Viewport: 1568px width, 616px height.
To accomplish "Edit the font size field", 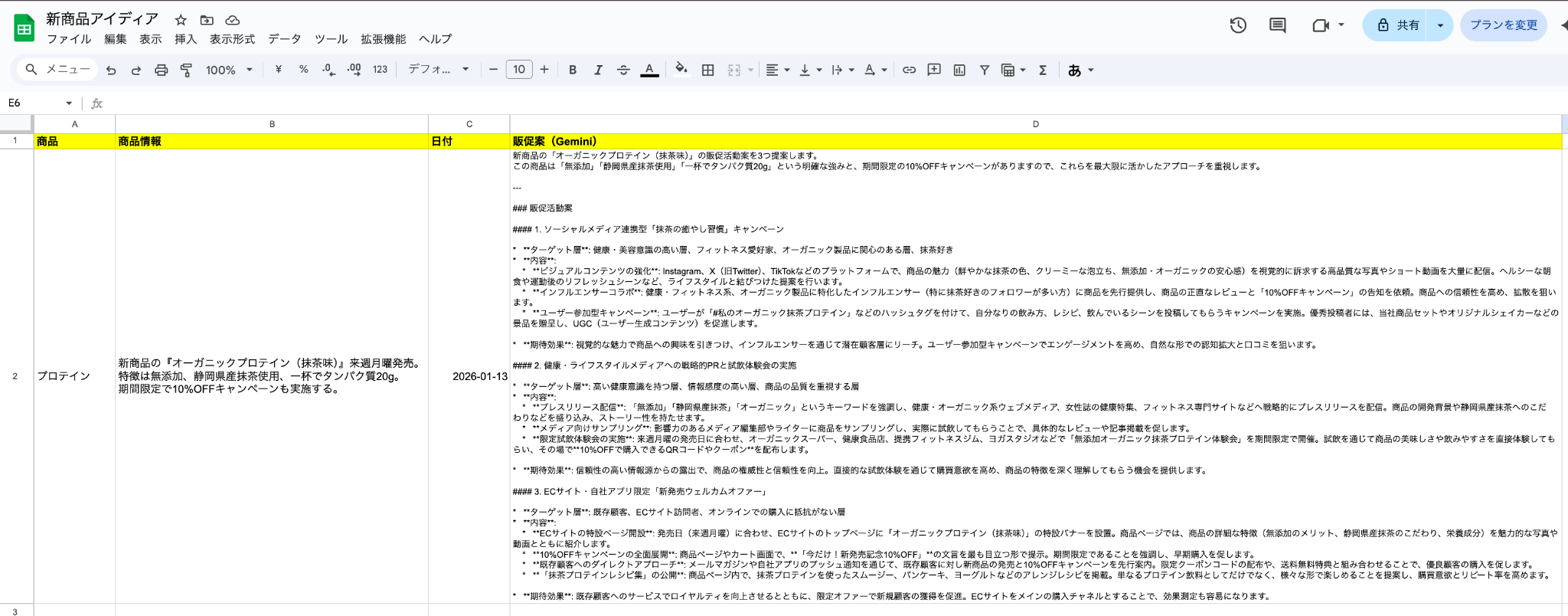I will (x=519, y=70).
